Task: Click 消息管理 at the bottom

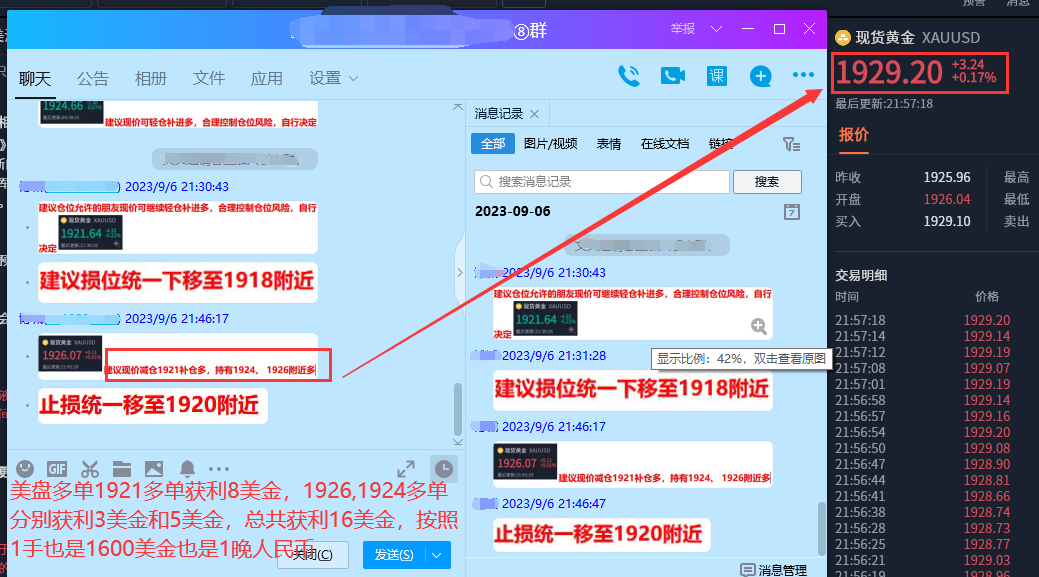Action: pyautogui.click(x=782, y=570)
